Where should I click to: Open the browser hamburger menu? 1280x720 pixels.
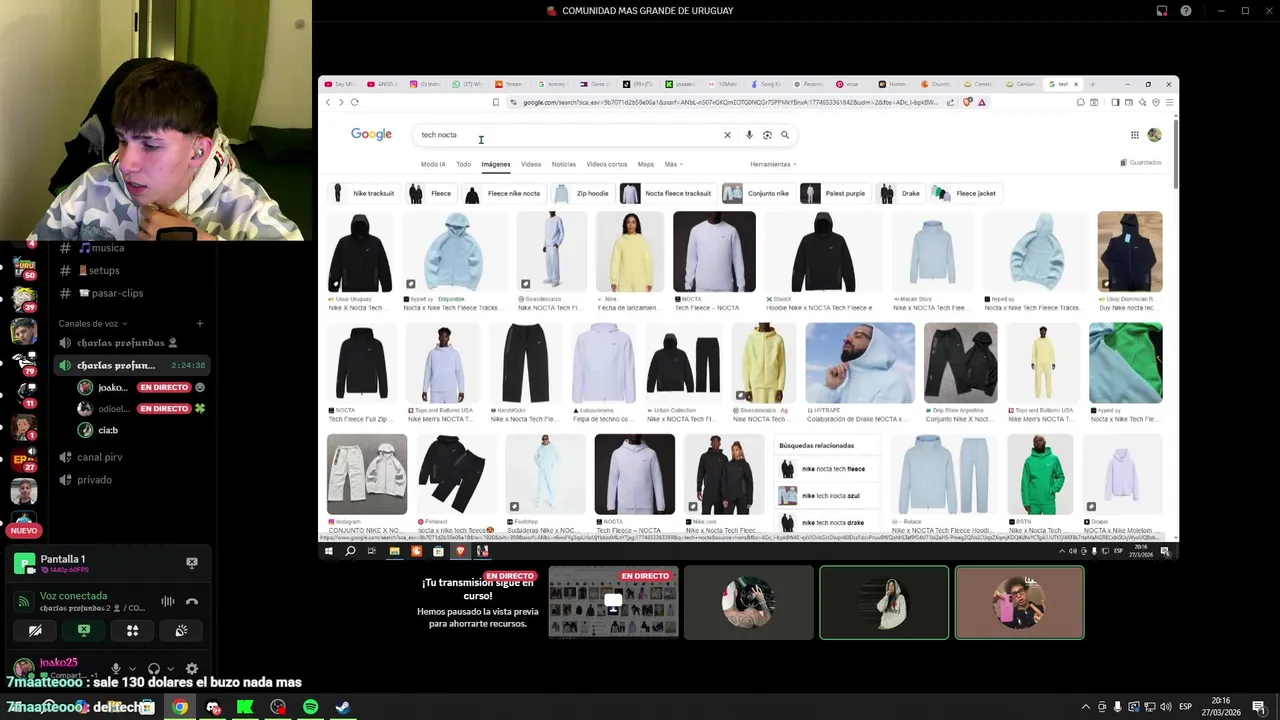coord(1169,102)
